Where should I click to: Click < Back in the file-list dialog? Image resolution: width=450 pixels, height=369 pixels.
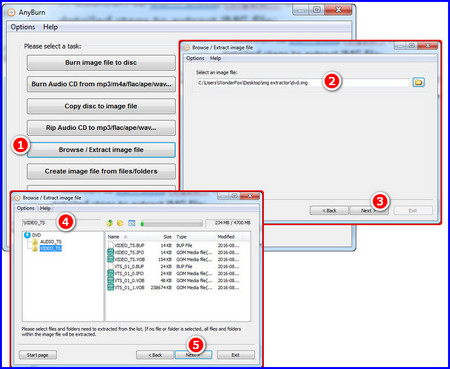(x=155, y=355)
